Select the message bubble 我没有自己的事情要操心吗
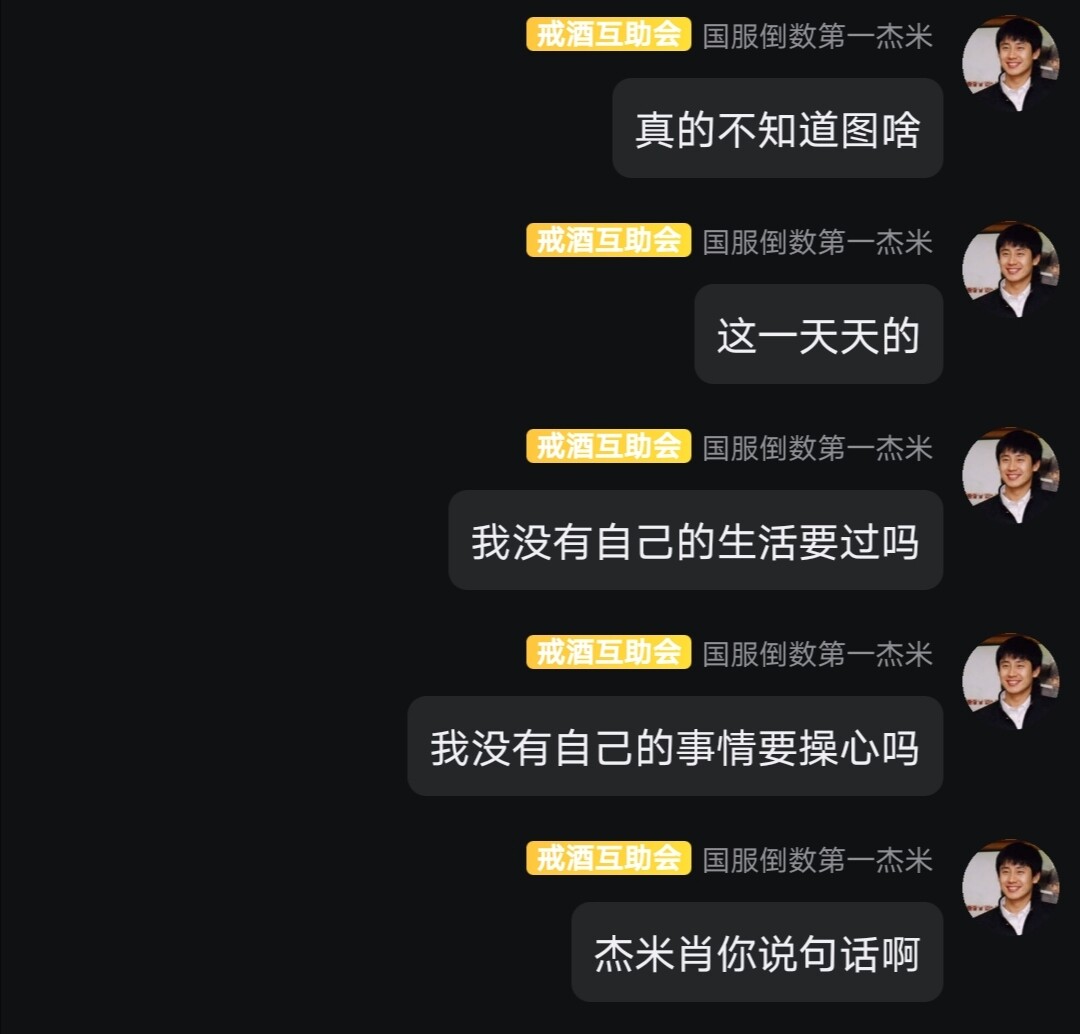Screen dimensions: 1080x1034 pyautogui.click(x=675, y=746)
